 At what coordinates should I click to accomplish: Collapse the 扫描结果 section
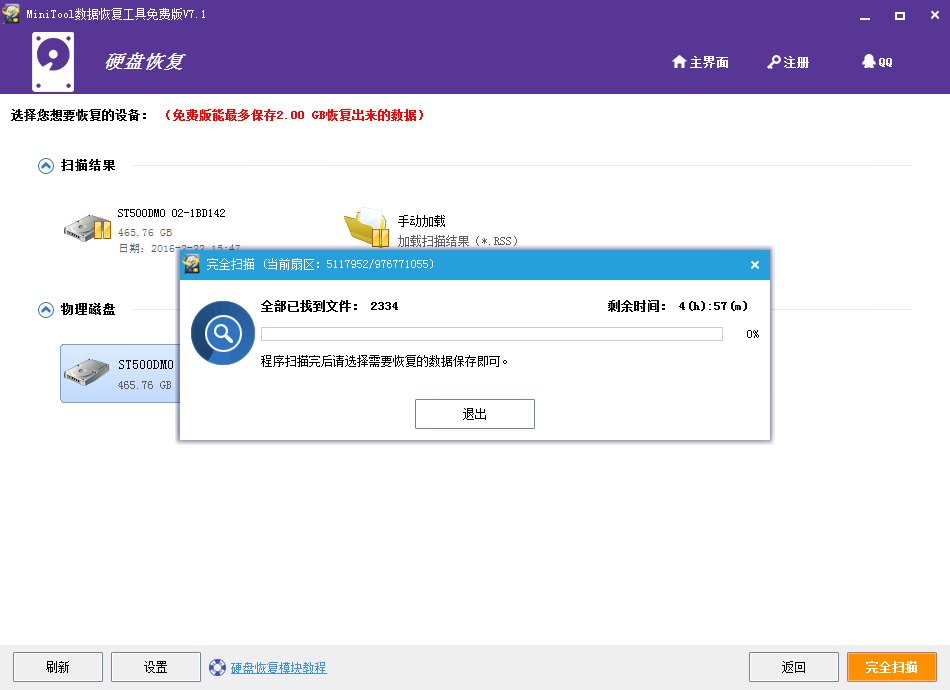[46, 165]
